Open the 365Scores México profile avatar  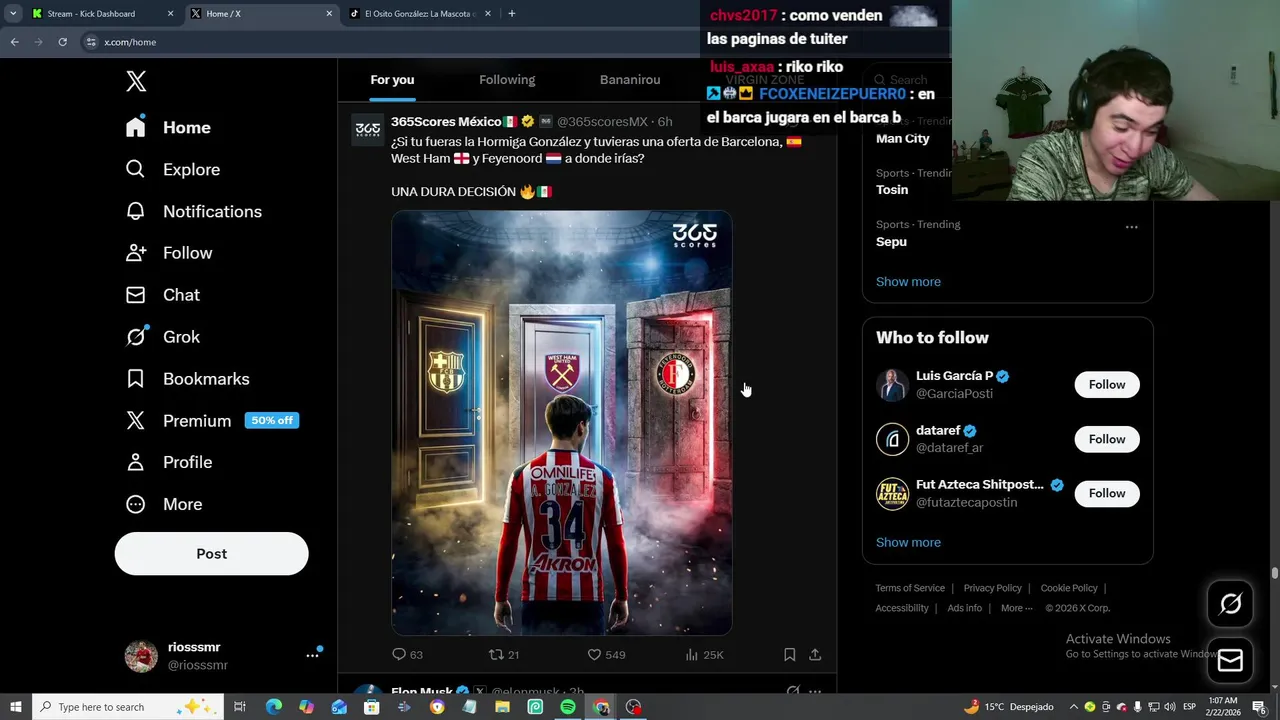367,130
